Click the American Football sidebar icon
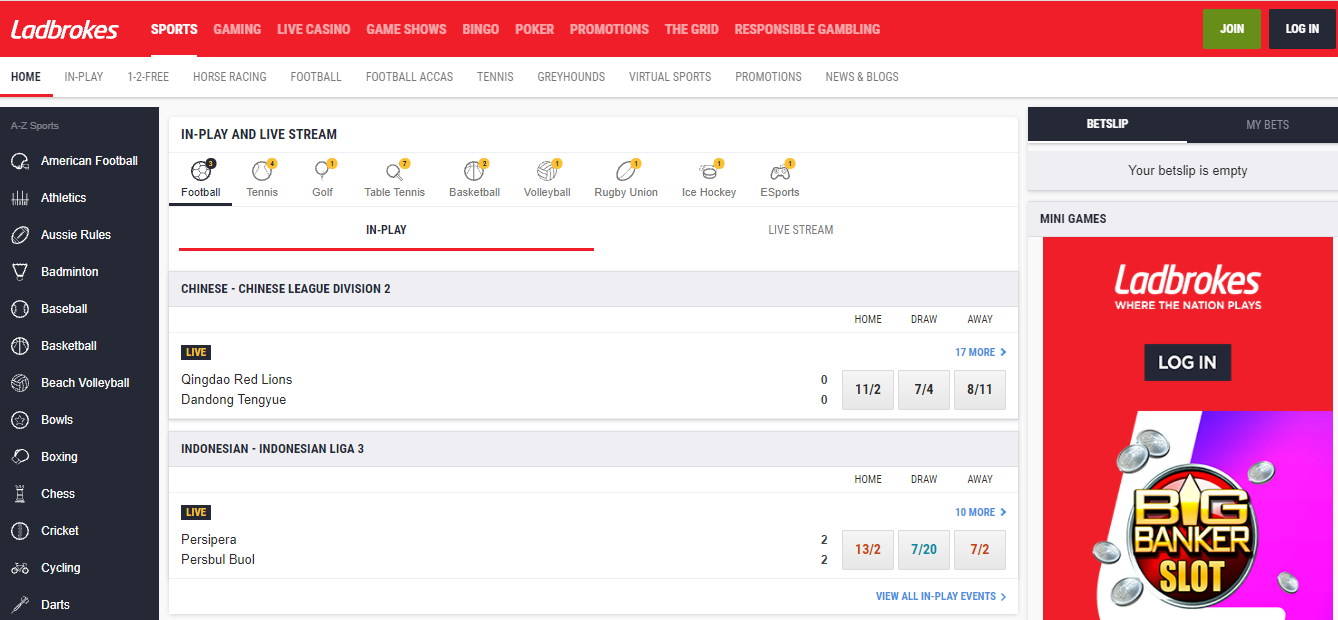The height and width of the screenshot is (620, 1338). click(20, 161)
